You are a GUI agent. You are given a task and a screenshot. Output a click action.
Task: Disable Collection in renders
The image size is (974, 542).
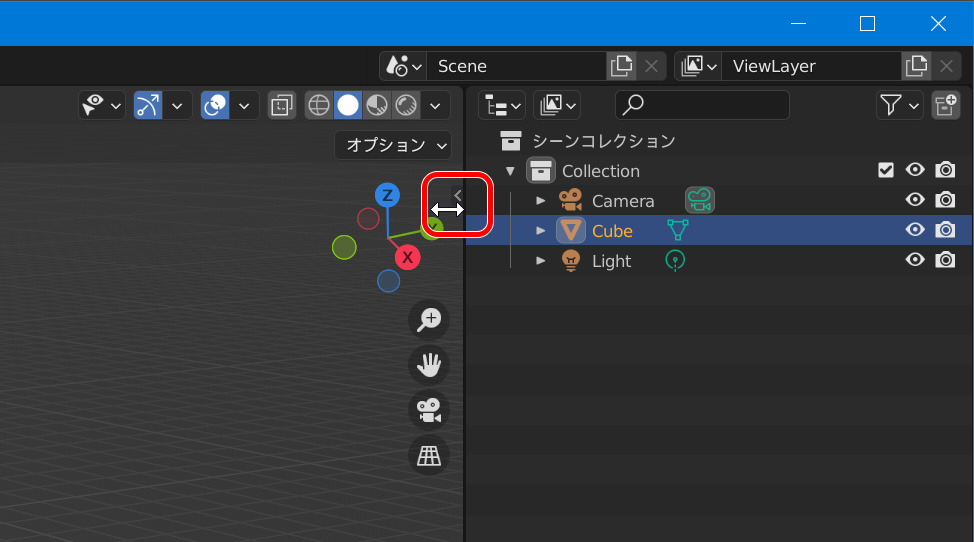click(x=945, y=169)
